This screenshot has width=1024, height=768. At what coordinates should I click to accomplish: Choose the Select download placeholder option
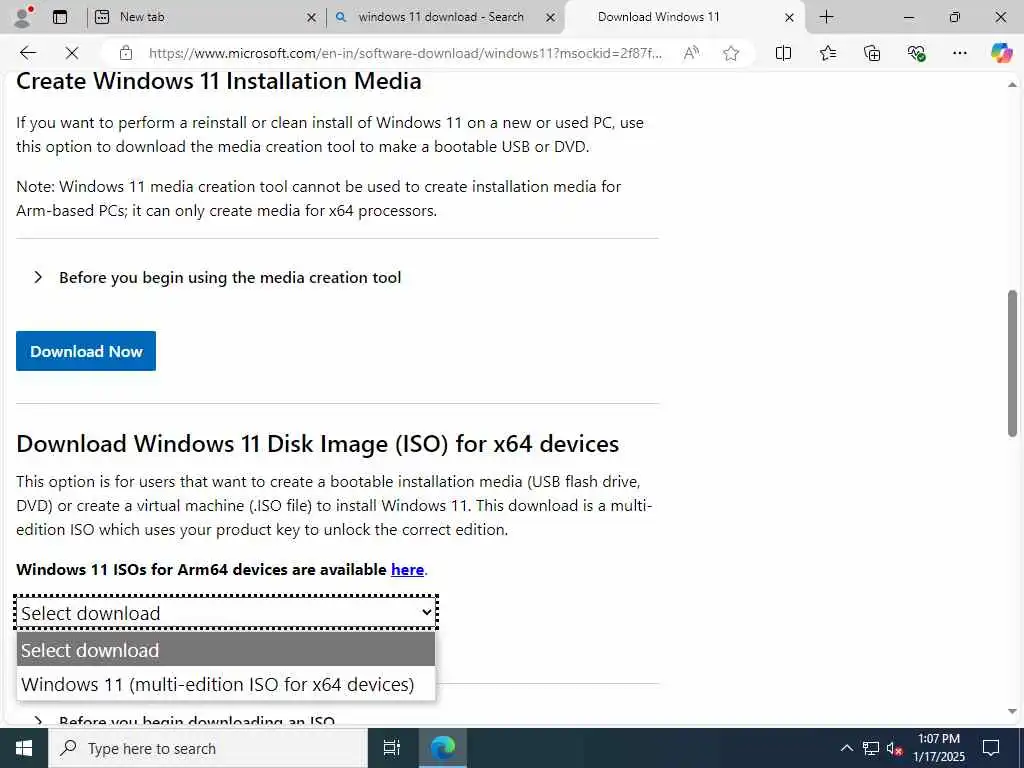pos(226,650)
